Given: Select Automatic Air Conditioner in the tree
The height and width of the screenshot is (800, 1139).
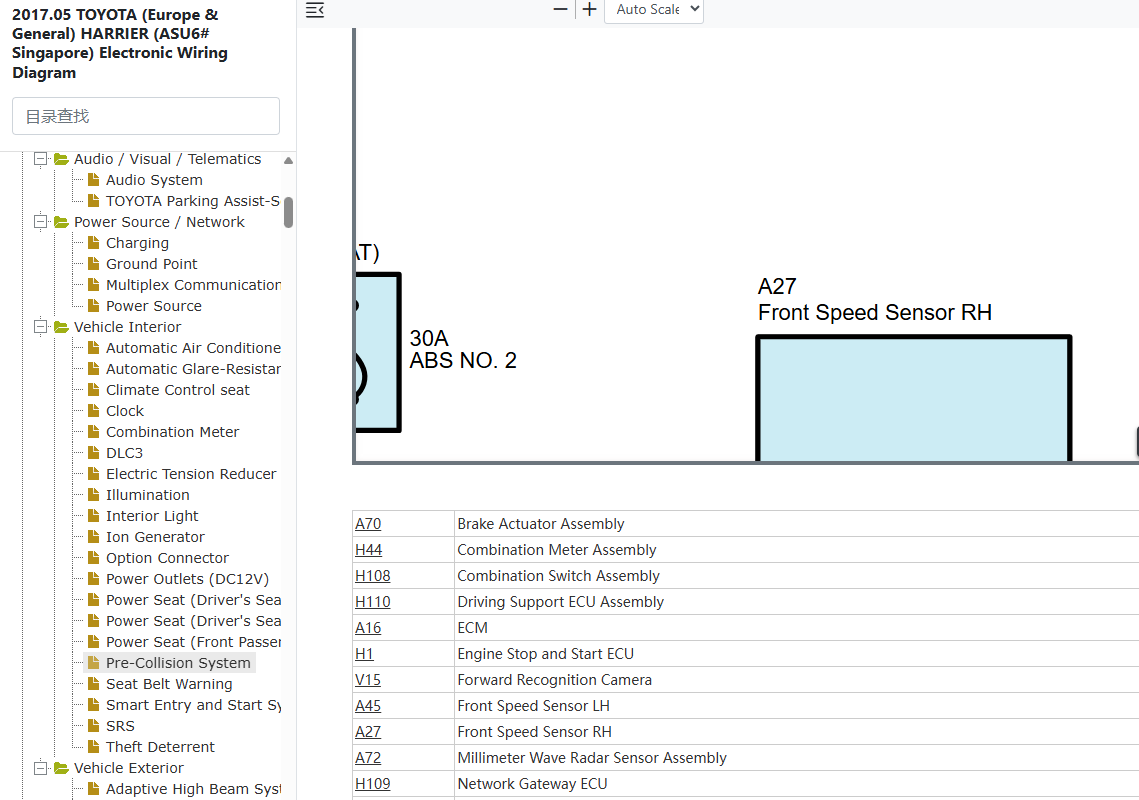Looking at the screenshot, I should point(193,349).
